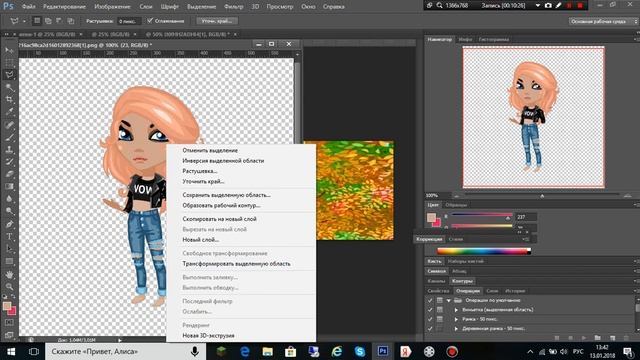
Task: Click the color spectrum ramp
Action: pyautogui.click(x=484, y=251)
